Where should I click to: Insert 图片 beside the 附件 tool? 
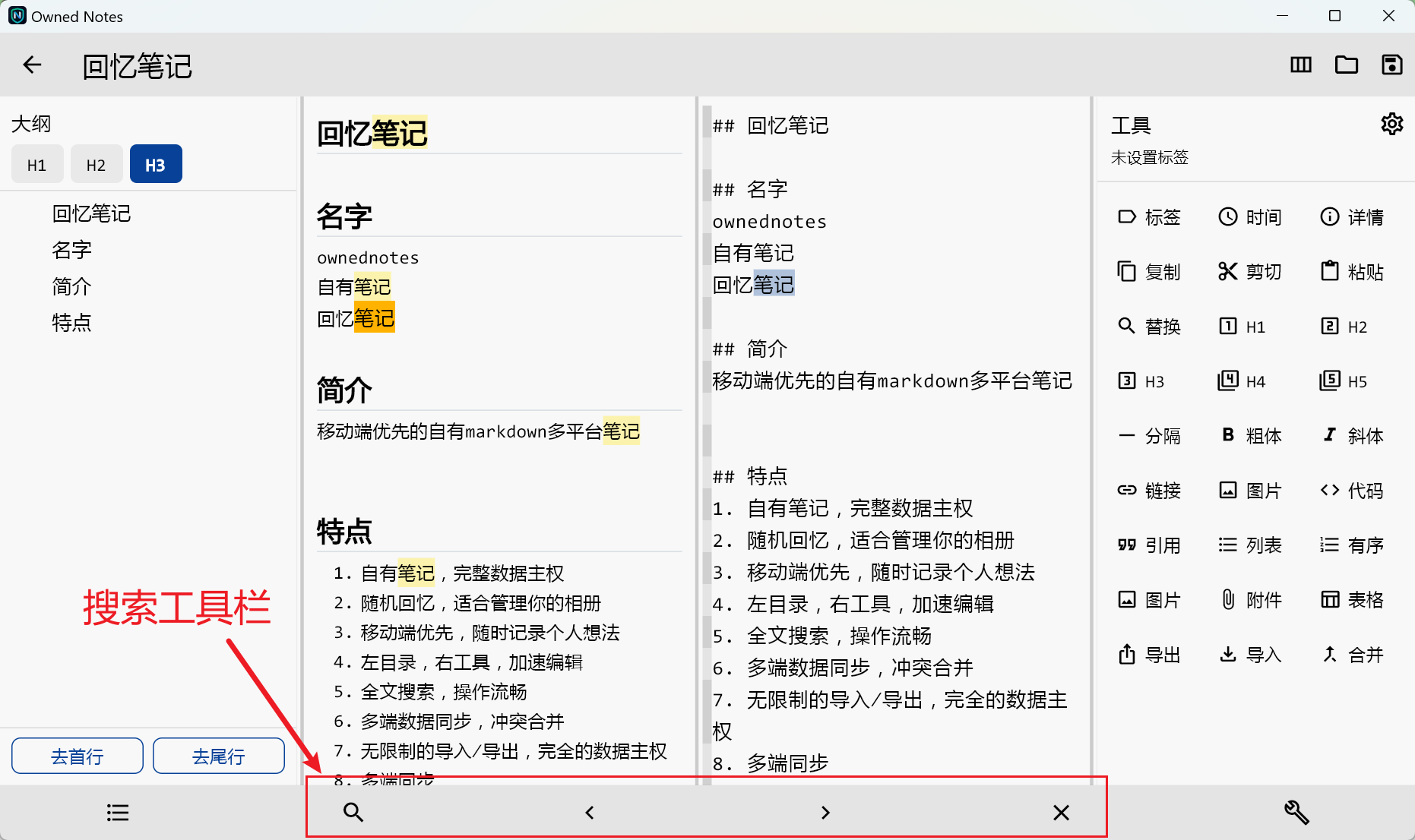point(1149,600)
